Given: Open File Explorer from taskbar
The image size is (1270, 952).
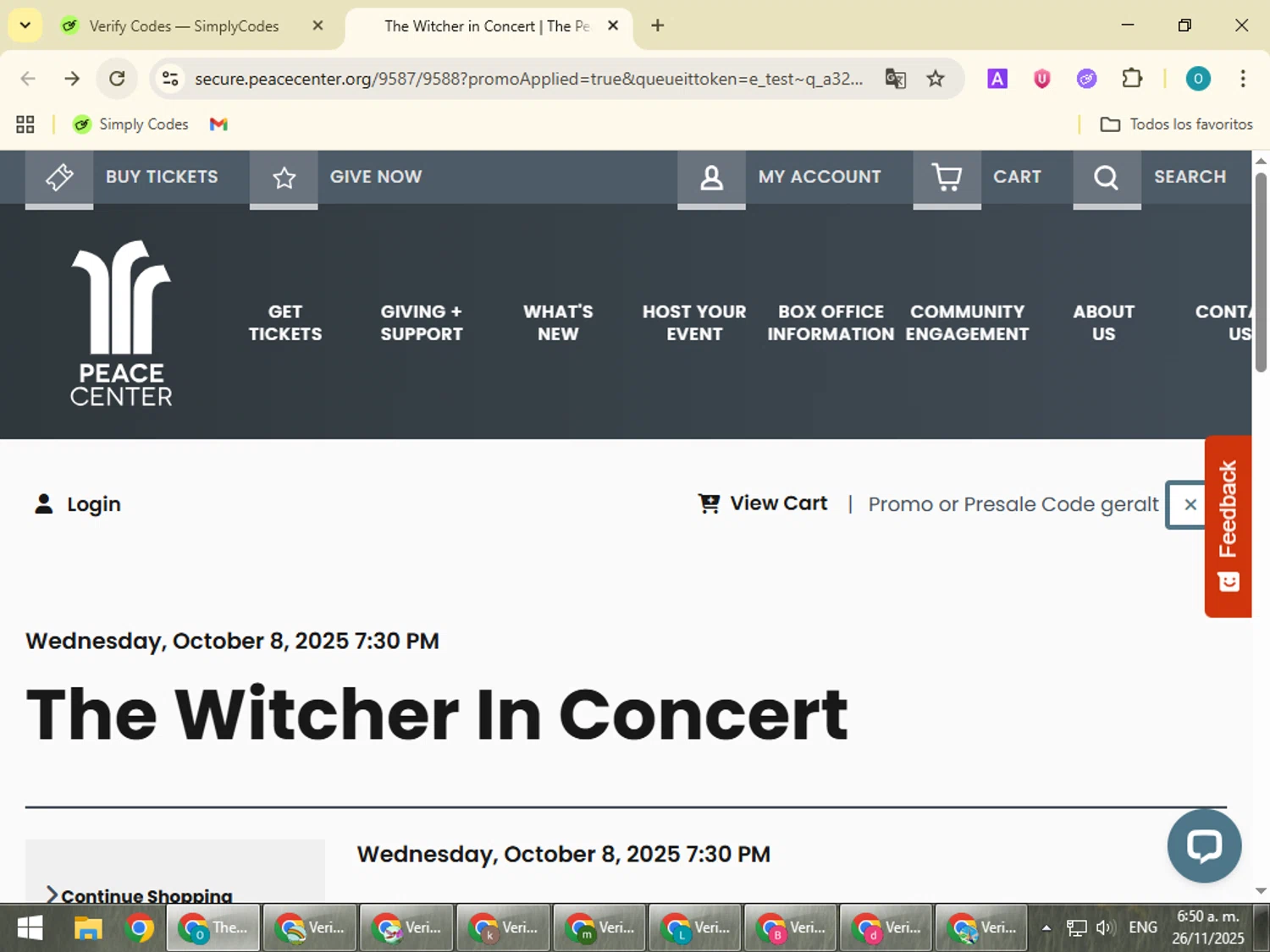Looking at the screenshot, I should click(88, 928).
